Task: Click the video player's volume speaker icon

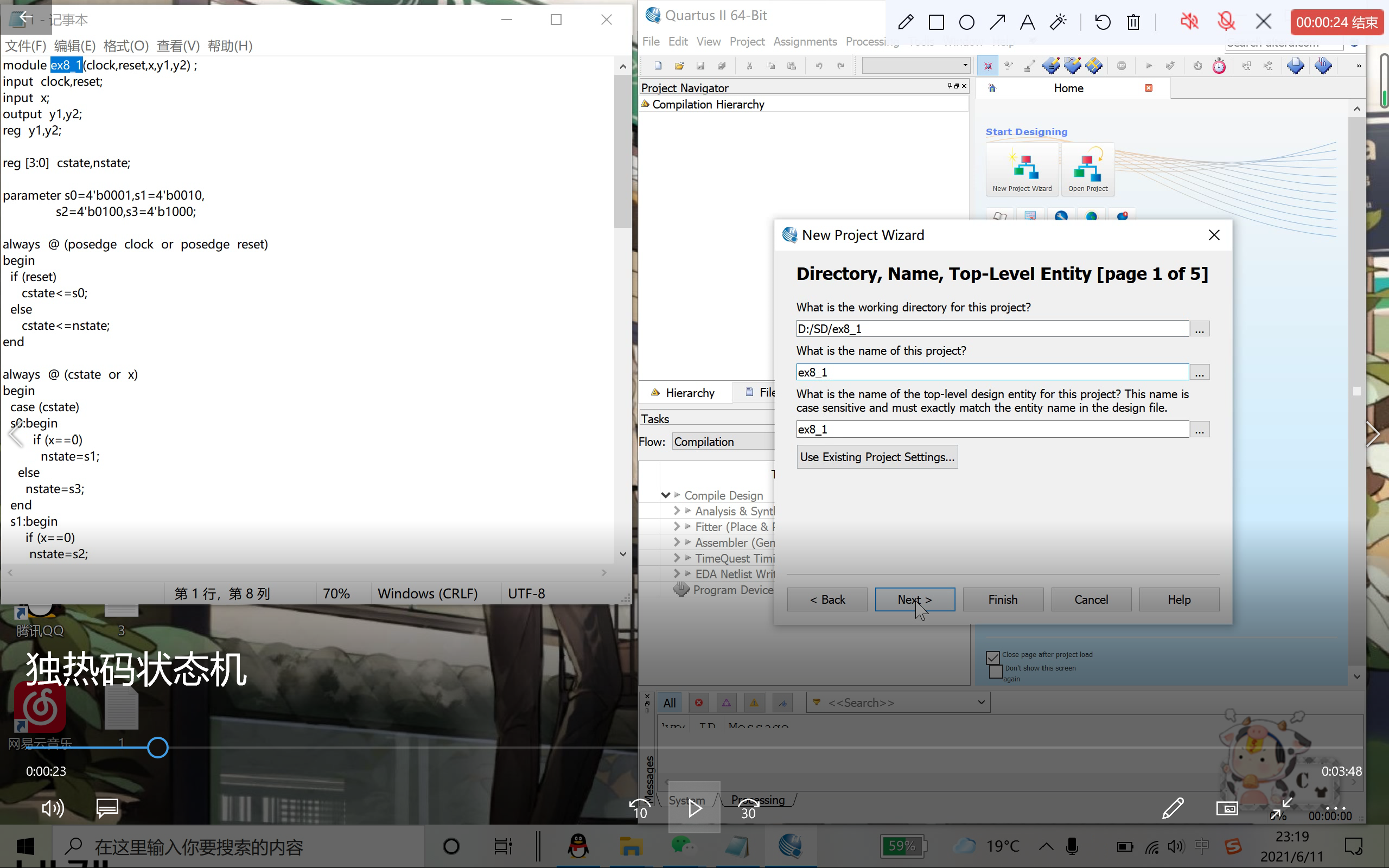Action: [x=53, y=808]
